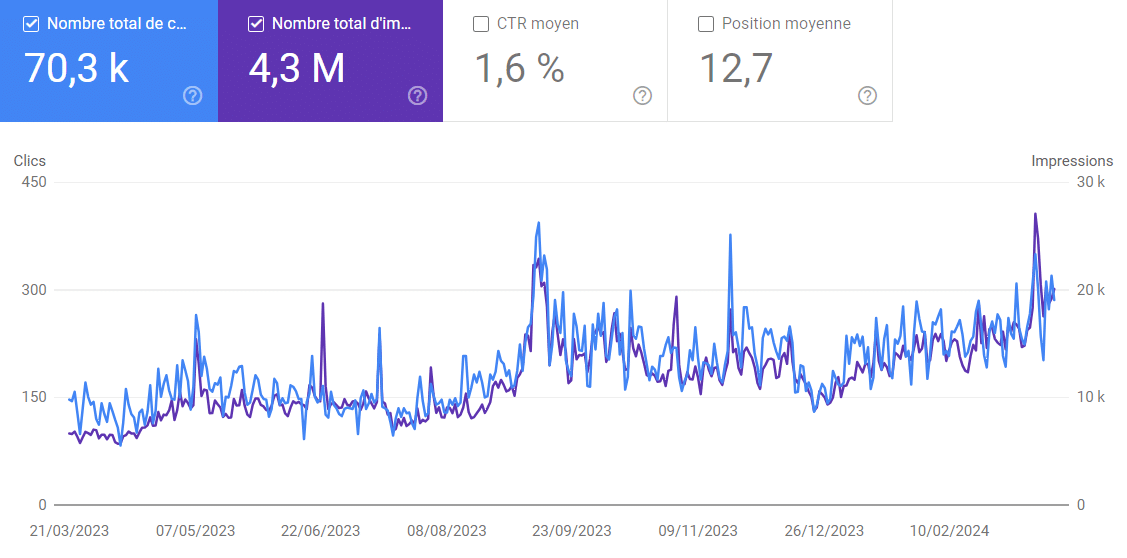Click the 70,3 k clicks value
This screenshot has height=558, width=1127.
click(76, 68)
